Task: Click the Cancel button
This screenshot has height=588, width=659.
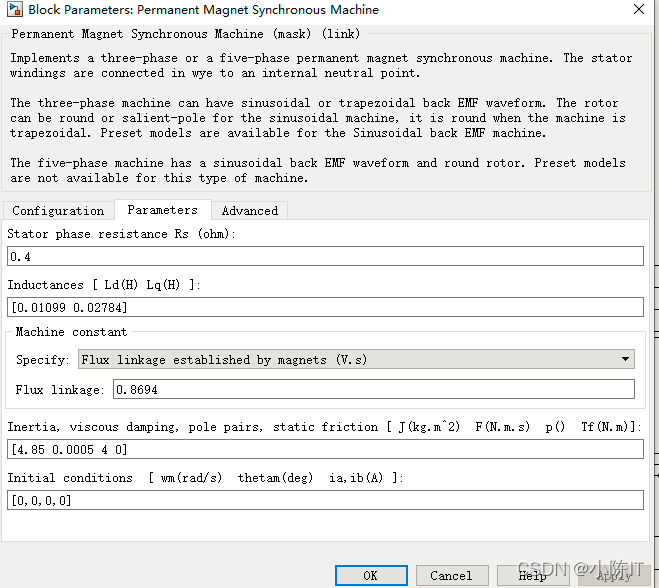Action: pos(452,575)
